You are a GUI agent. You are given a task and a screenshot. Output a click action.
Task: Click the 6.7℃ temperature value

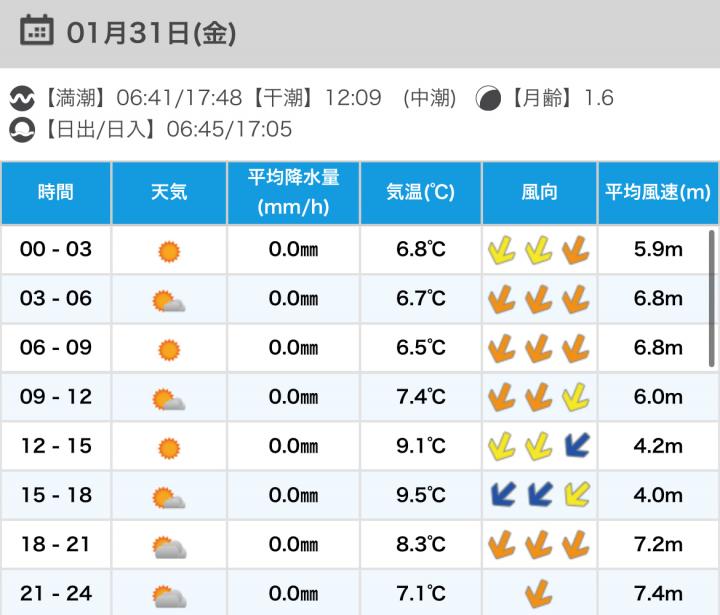click(x=421, y=299)
